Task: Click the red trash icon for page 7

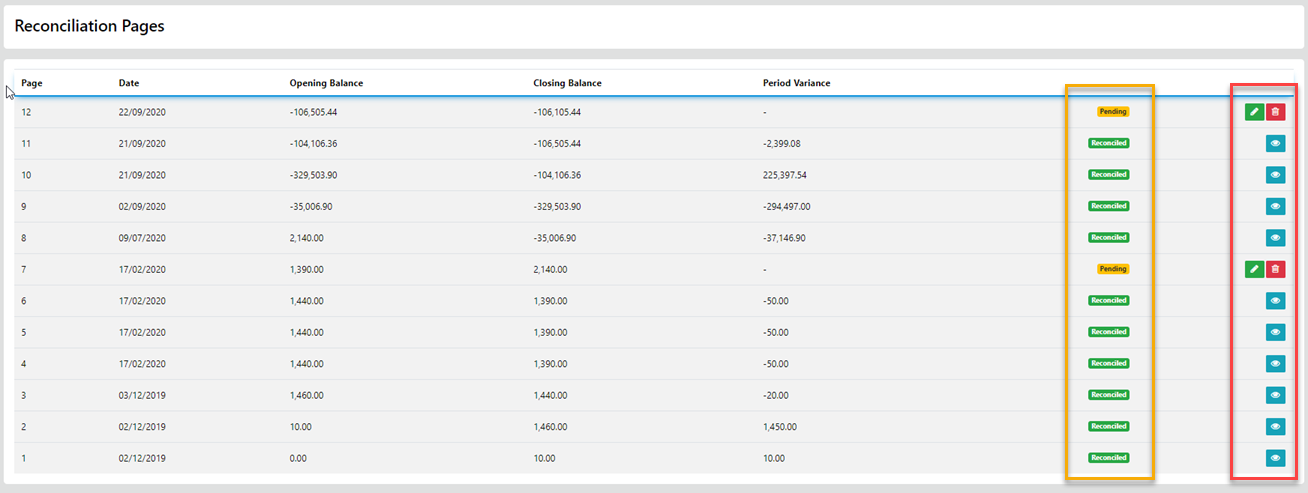Action: 1275,269
